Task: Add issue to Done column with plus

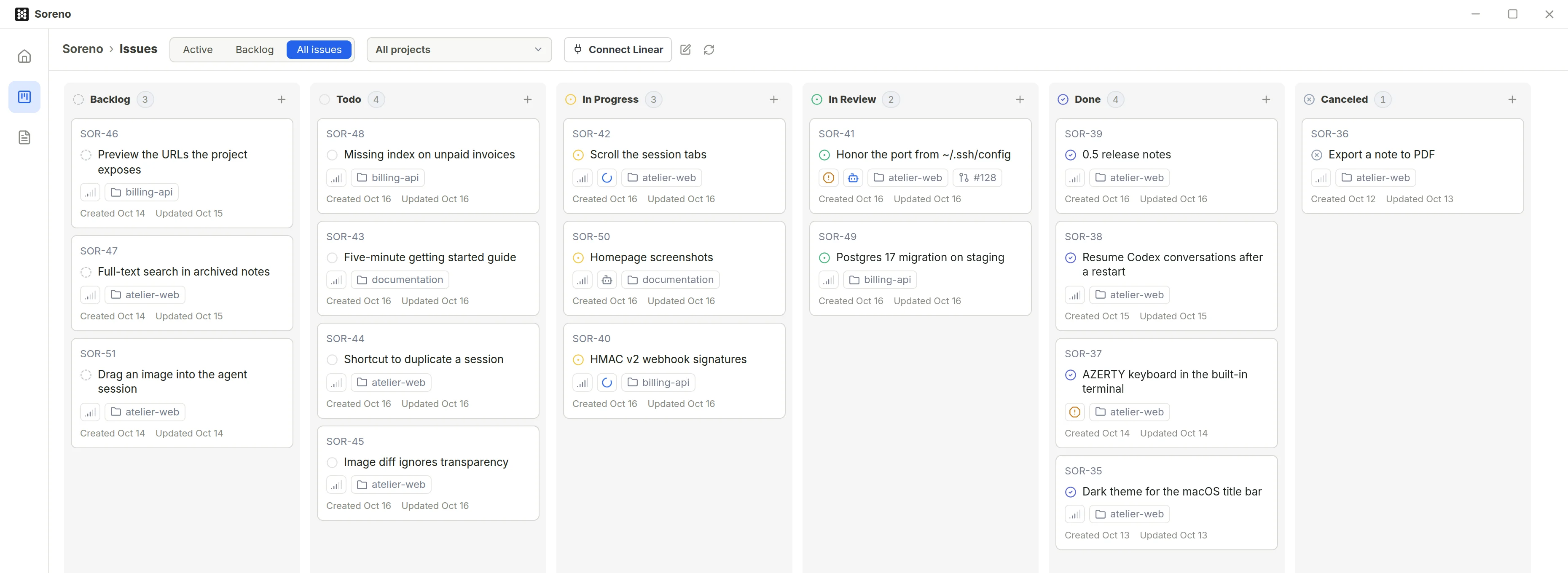Action: (x=1266, y=99)
